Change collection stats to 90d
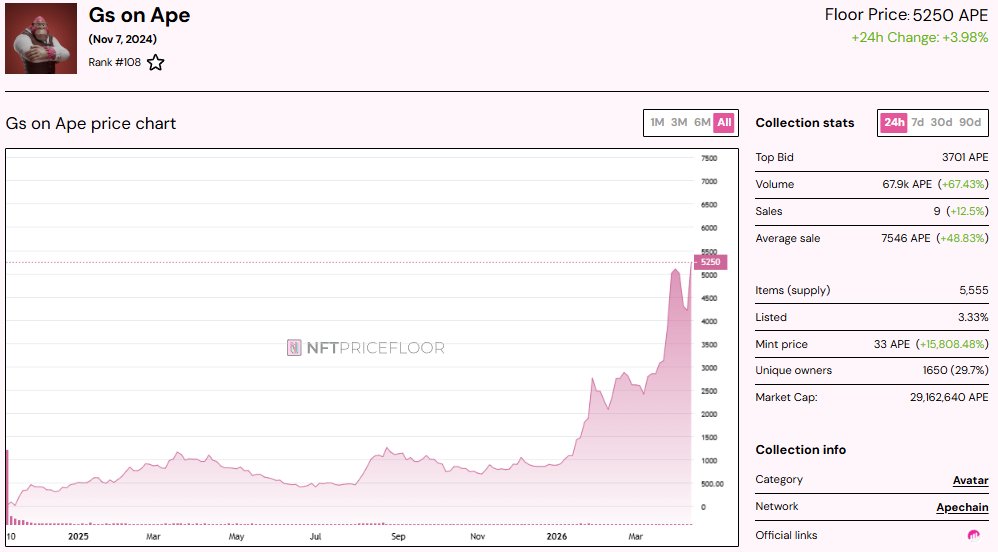The image size is (998, 552). [970, 123]
